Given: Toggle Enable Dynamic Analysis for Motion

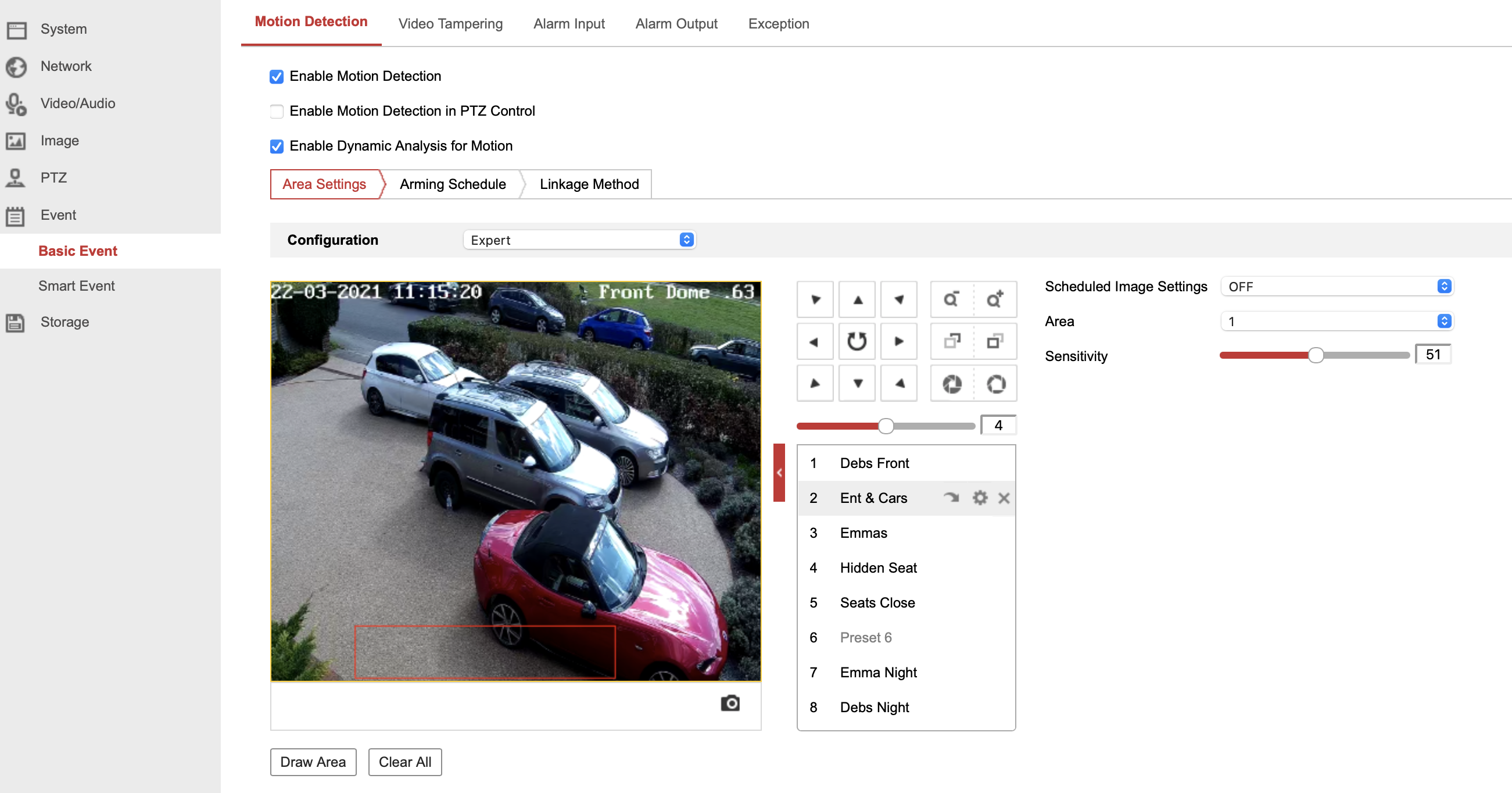Looking at the screenshot, I should pyautogui.click(x=277, y=147).
